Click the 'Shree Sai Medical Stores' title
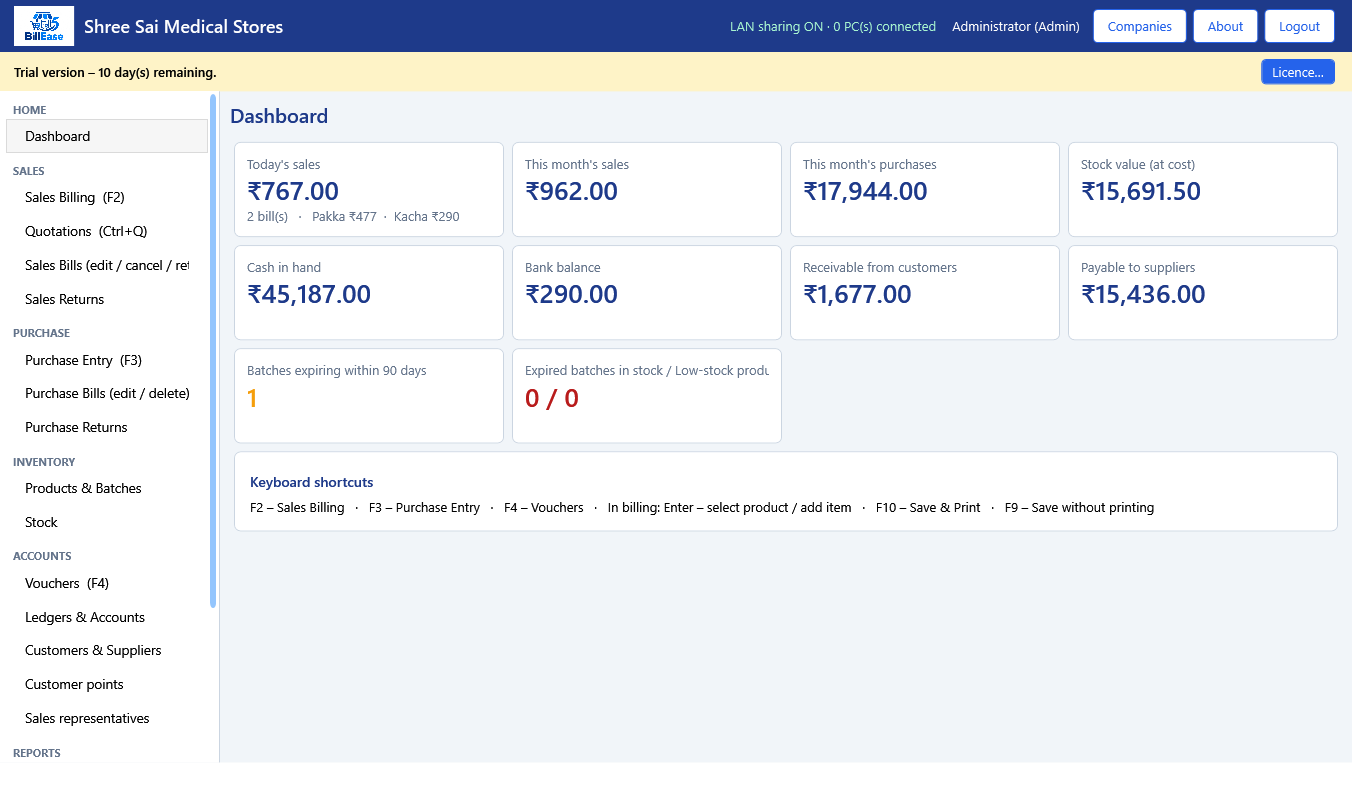Viewport: 1366px width, 800px height. pyautogui.click(x=183, y=27)
